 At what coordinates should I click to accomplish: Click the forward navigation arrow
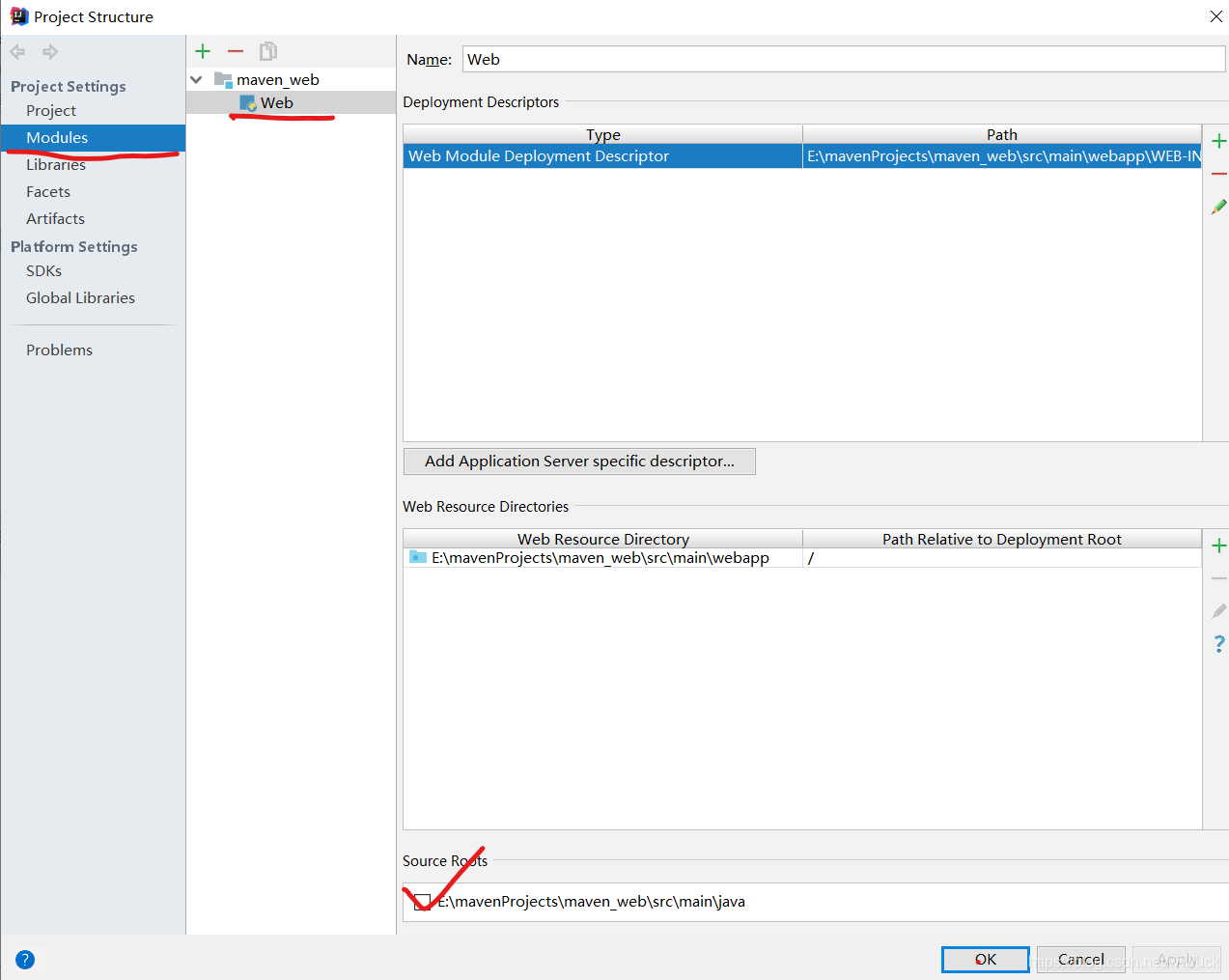50,52
